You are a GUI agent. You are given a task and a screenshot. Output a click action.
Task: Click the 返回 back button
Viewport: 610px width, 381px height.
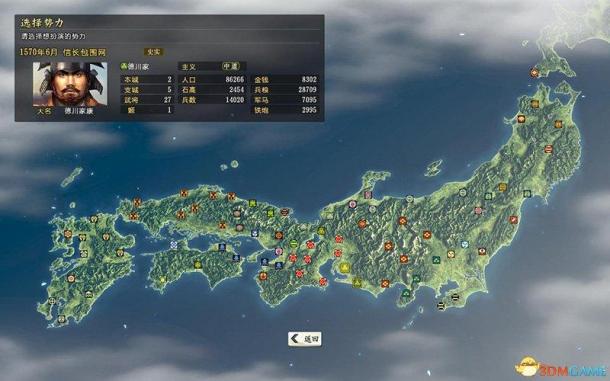[305, 339]
